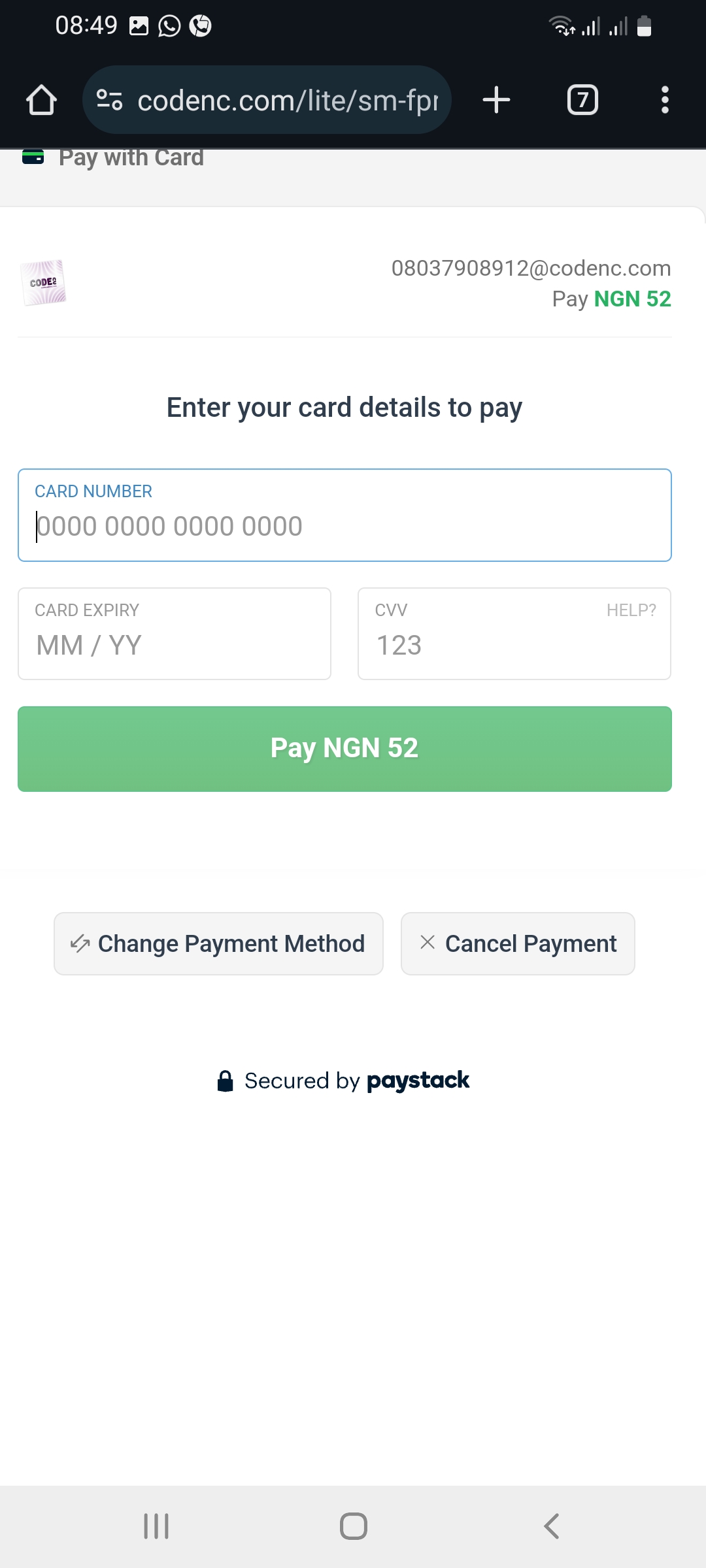Focus the Card Number field
Viewport: 706px width, 1568px height.
pos(345,525)
